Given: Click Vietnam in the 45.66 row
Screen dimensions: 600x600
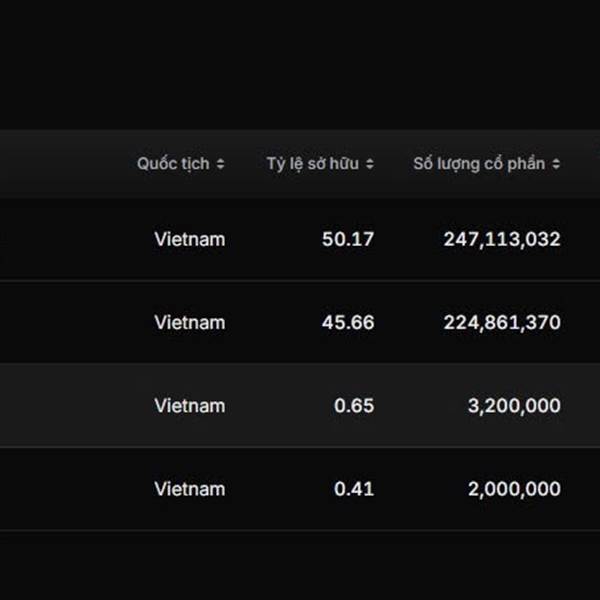Looking at the screenshot, I should coord(190,323).
